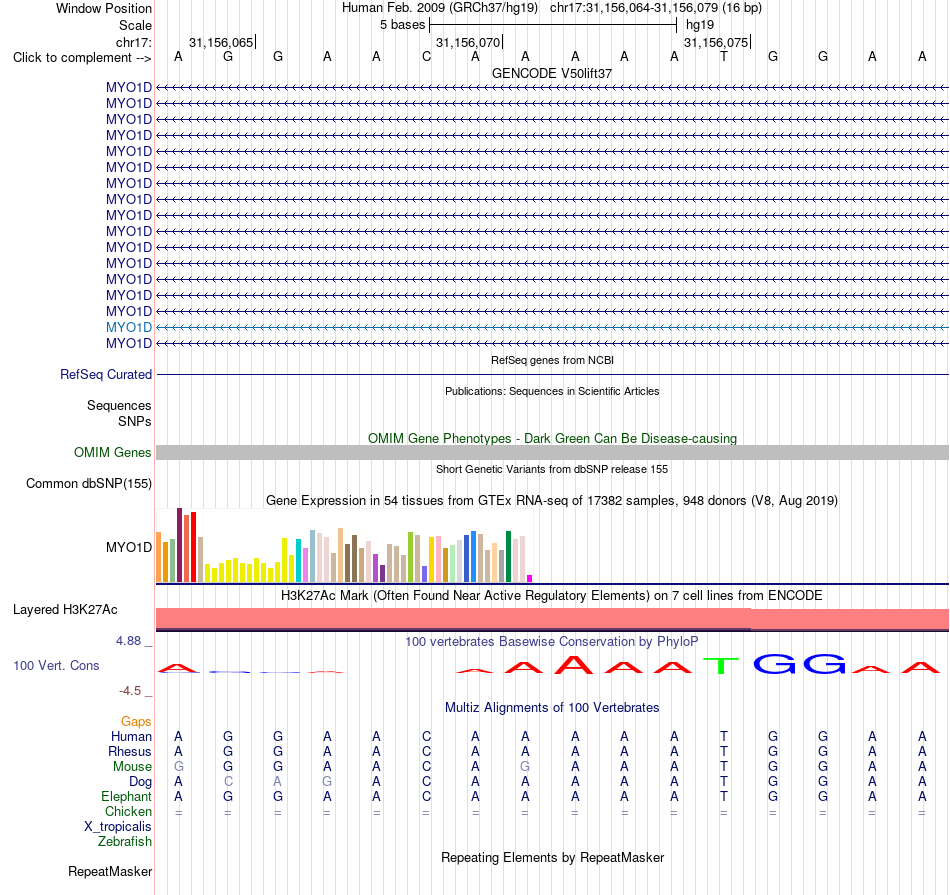The height and width of the screenshot is (895, 950).
Task: Click the "Sequences SNPs" track label
Action: (x=119, y=413)
